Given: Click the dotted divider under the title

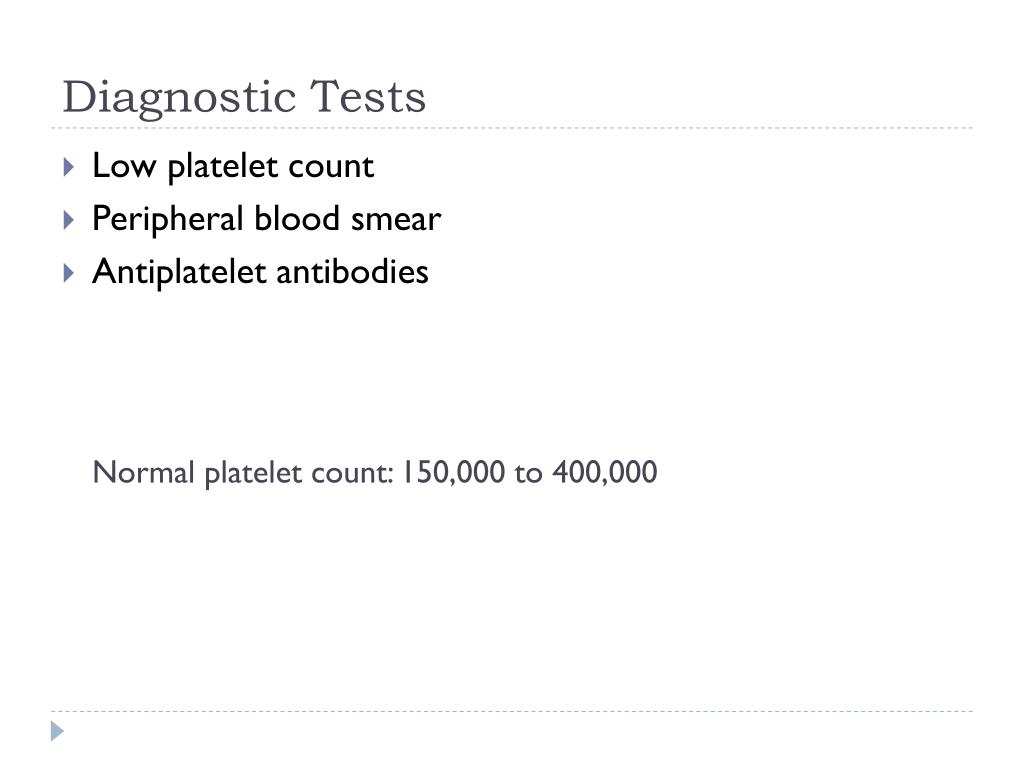Looking at the screenshot, I should pyautogui.click(x=512, y=128).
